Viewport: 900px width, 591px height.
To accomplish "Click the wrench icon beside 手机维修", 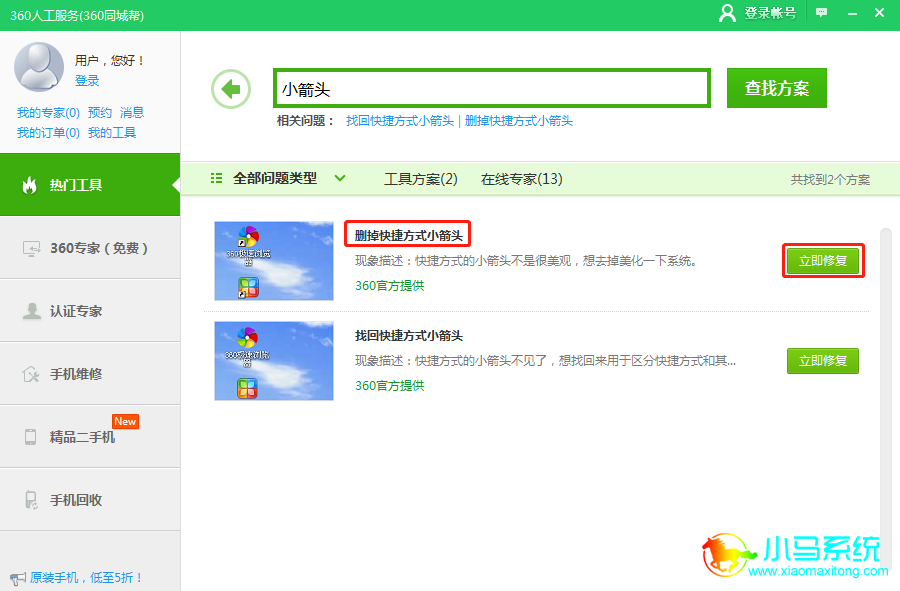I will (x=30, y=374).
